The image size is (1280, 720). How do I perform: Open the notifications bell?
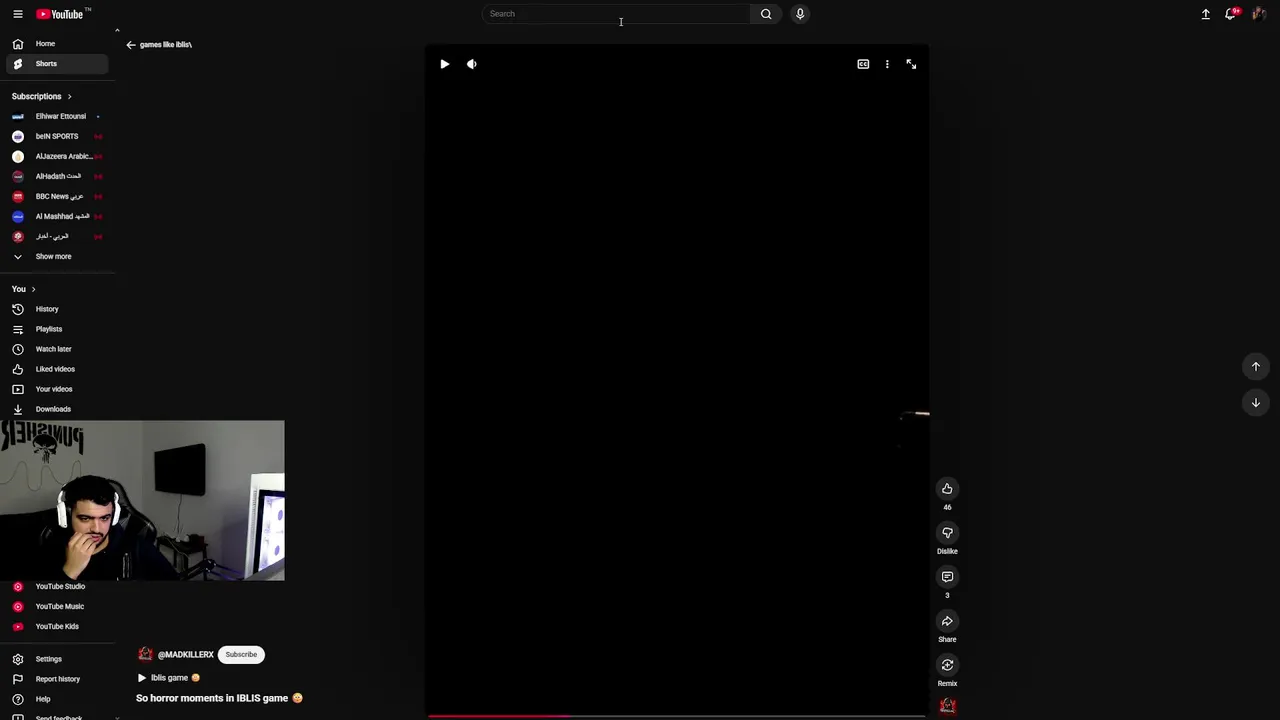1232,14
